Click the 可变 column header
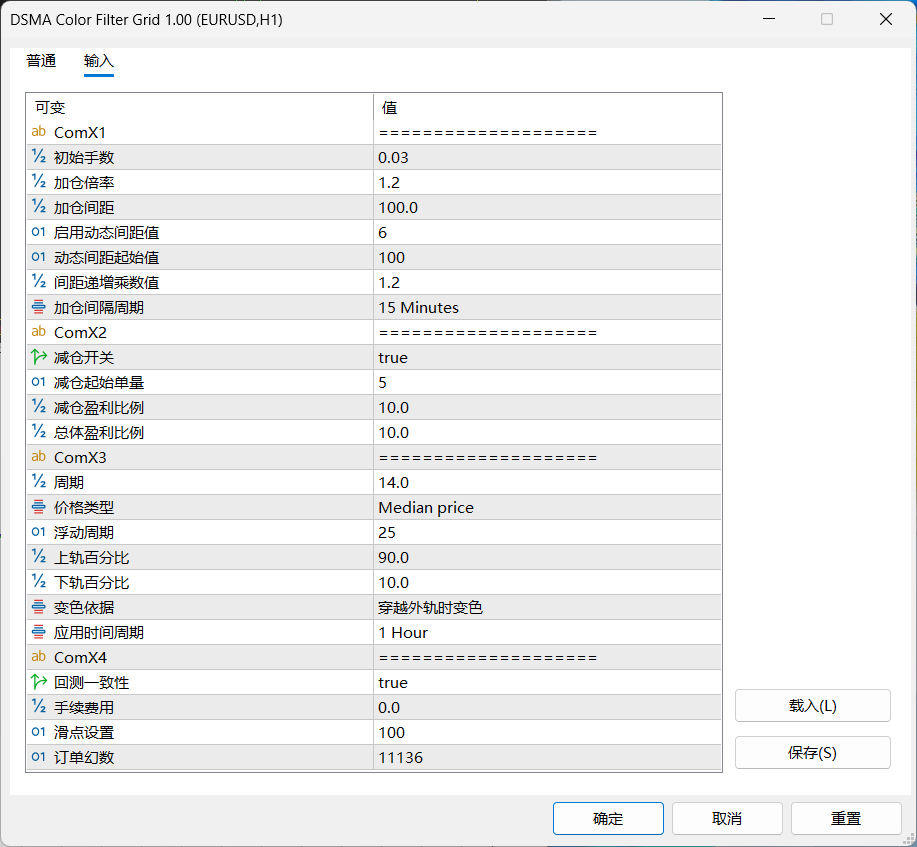Screen dimensions: 917x847 (199, 108)
